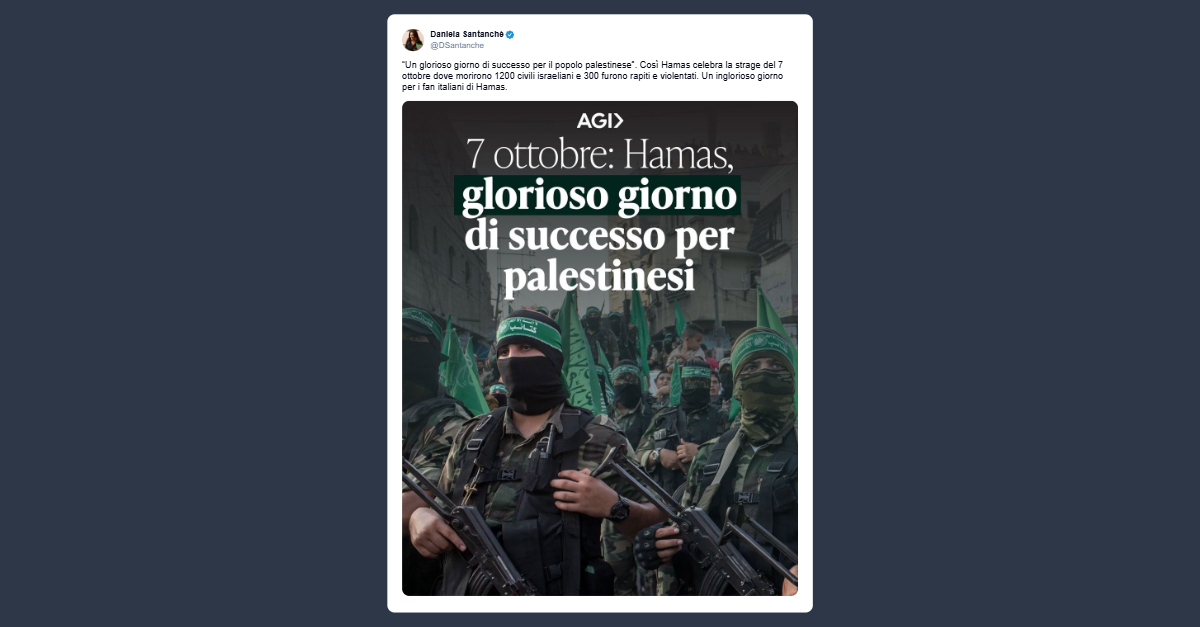Click the AGI logo in the image
Screen dimensions: 1200x627
[x=600, y=121]
